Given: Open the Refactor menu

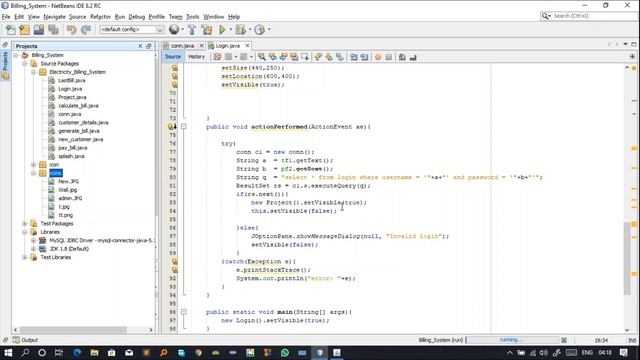Looking at the screenshot, I should [100, 17].
